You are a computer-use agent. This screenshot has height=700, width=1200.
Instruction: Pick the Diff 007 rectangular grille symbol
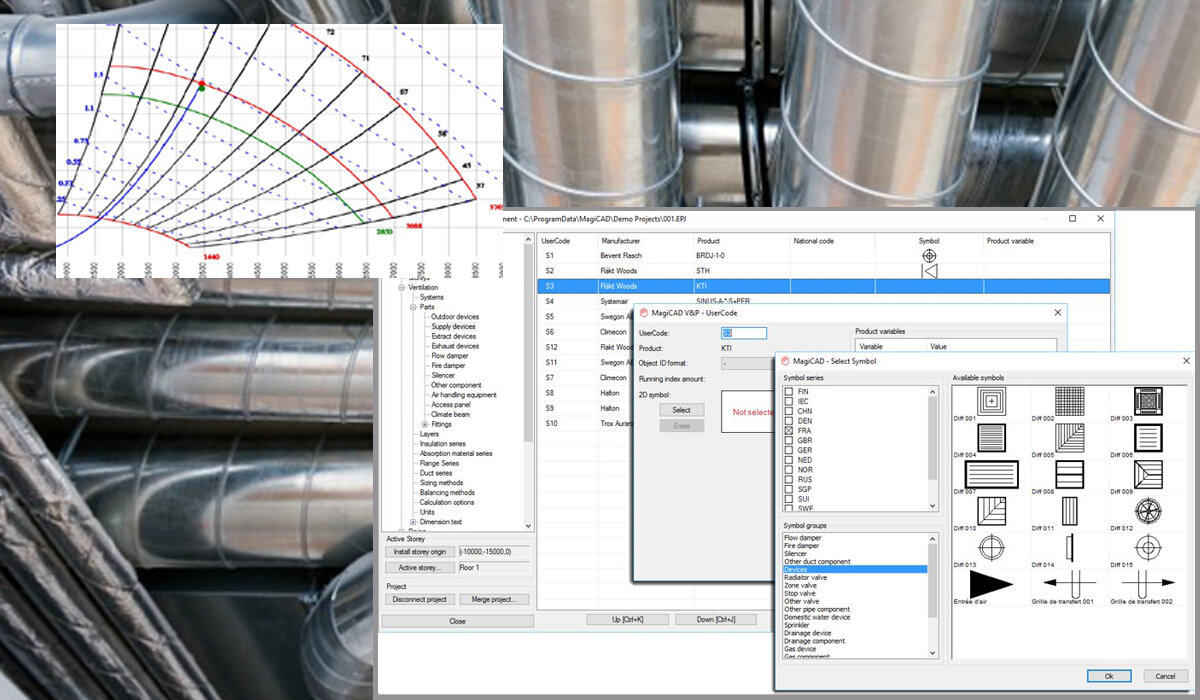(990, 474)
